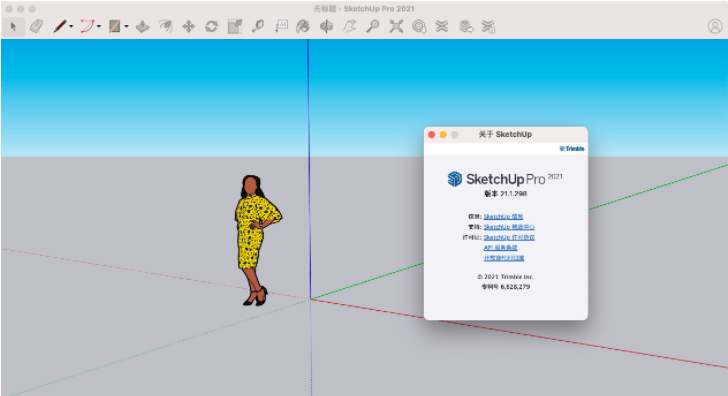Choose the Arc drawing tool
728x396 pixels.
(x=87, y=26)
